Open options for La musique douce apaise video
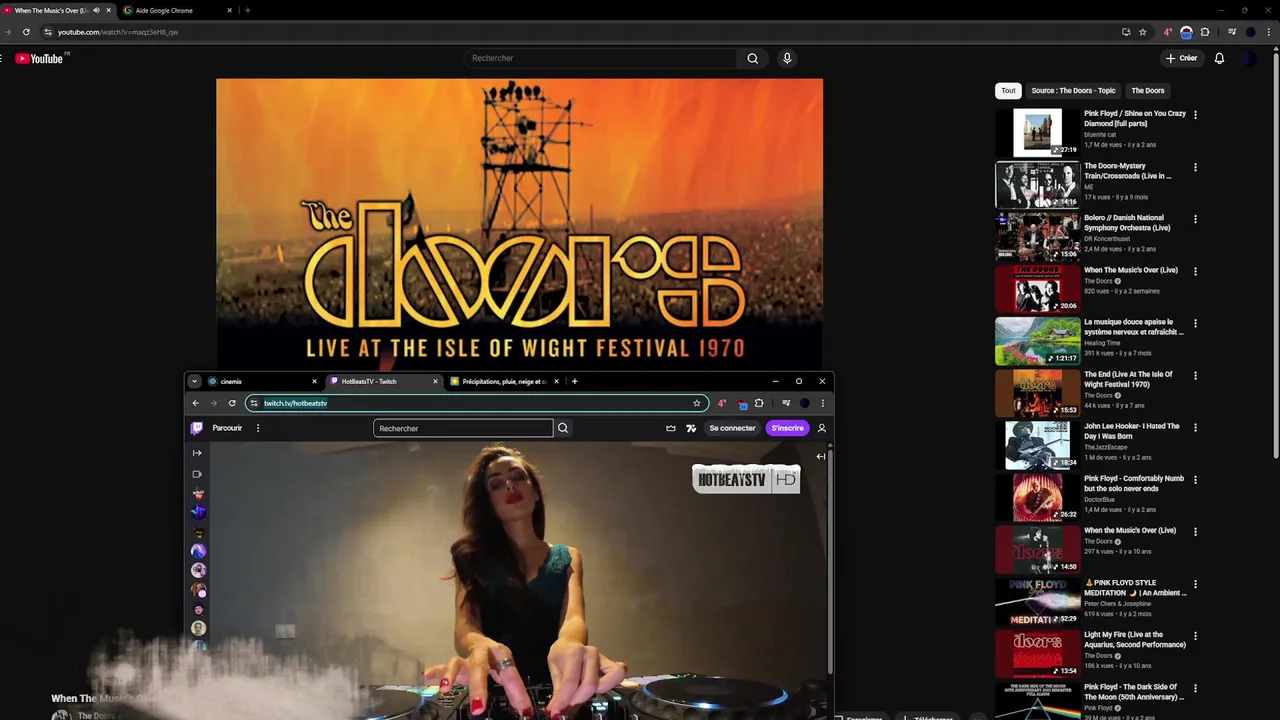1280x720 pixels. tap(1195, 323)
